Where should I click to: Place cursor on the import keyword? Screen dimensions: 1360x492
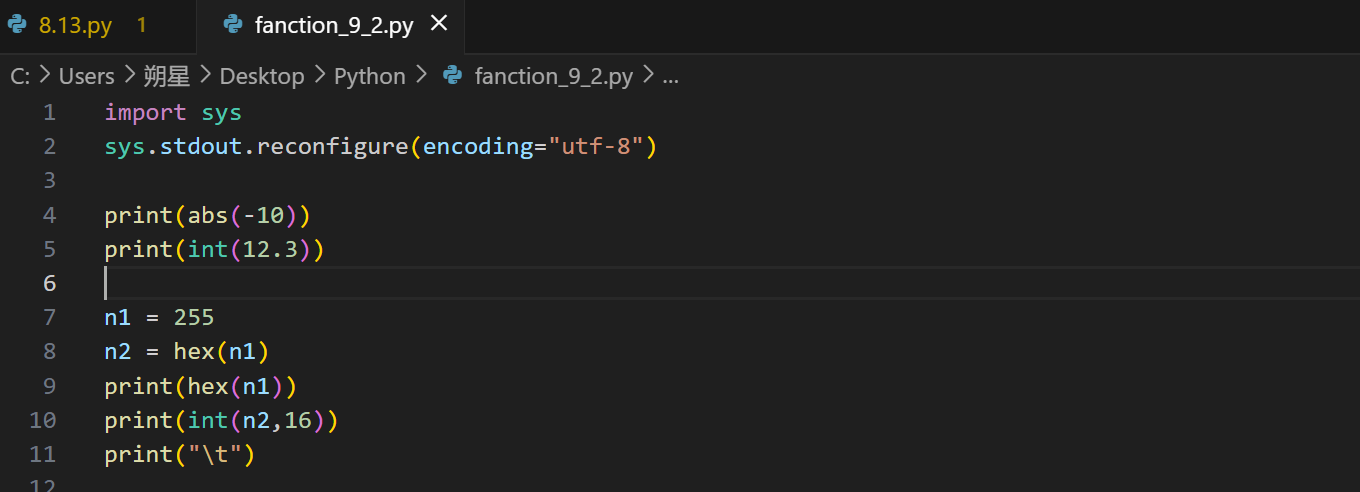145,112
